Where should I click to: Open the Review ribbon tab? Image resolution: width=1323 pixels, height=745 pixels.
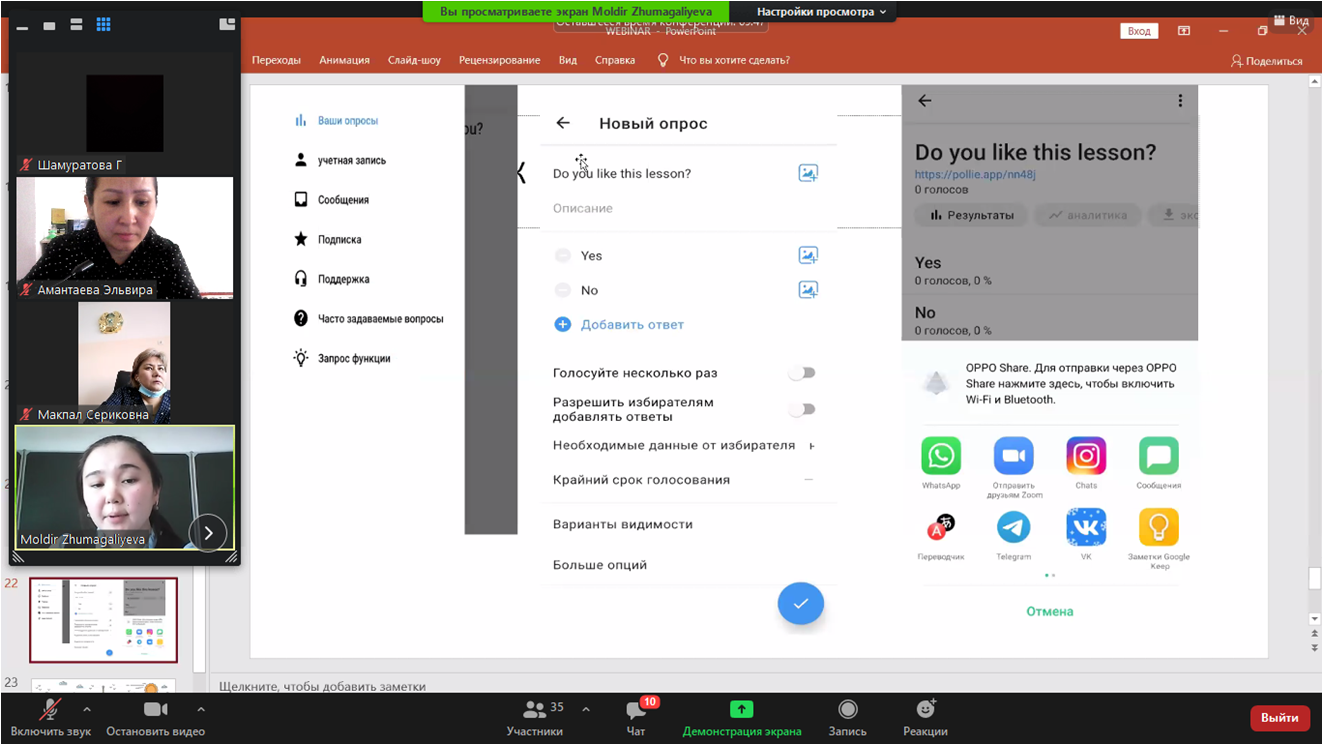(499, 60)
